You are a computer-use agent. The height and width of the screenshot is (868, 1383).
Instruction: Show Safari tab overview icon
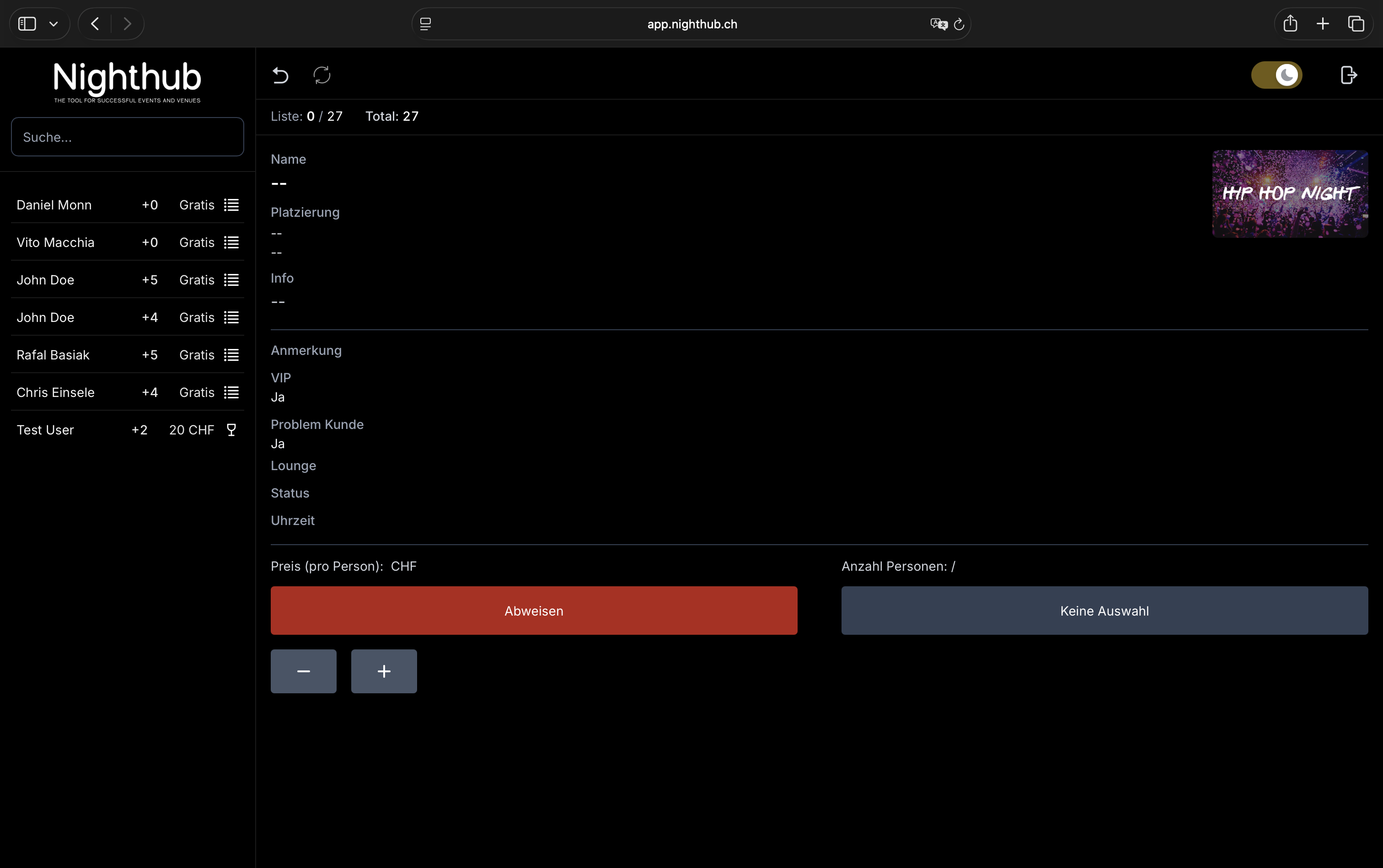point(1356,23)
